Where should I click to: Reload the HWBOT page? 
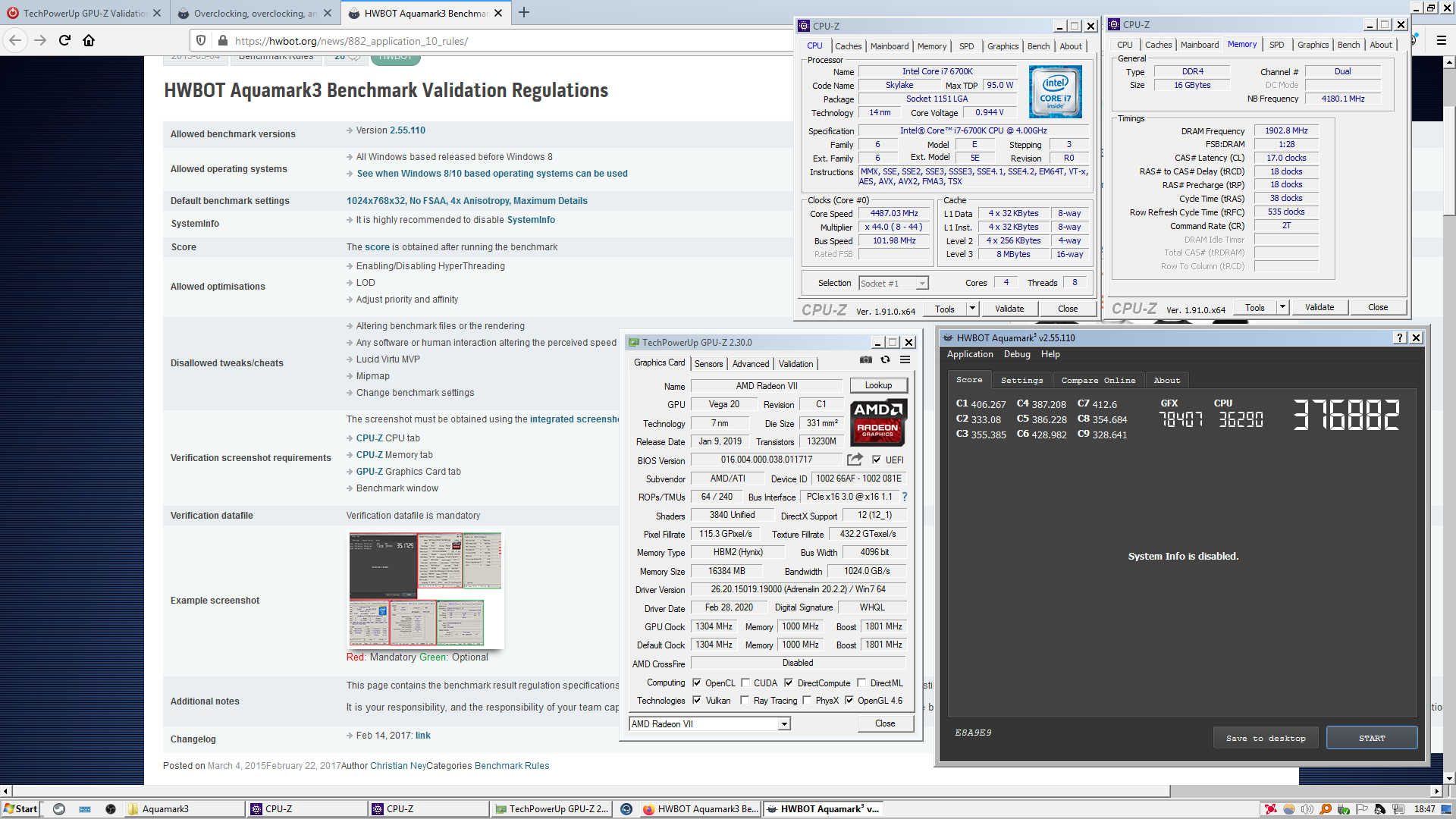click(64, 40)
